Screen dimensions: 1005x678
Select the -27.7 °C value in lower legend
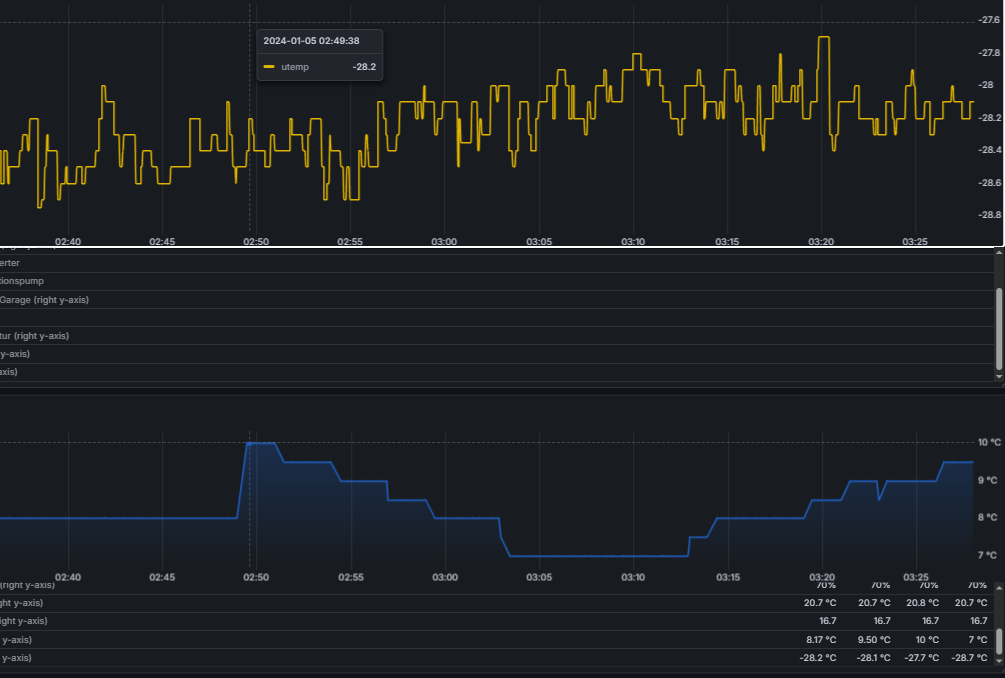919,658
